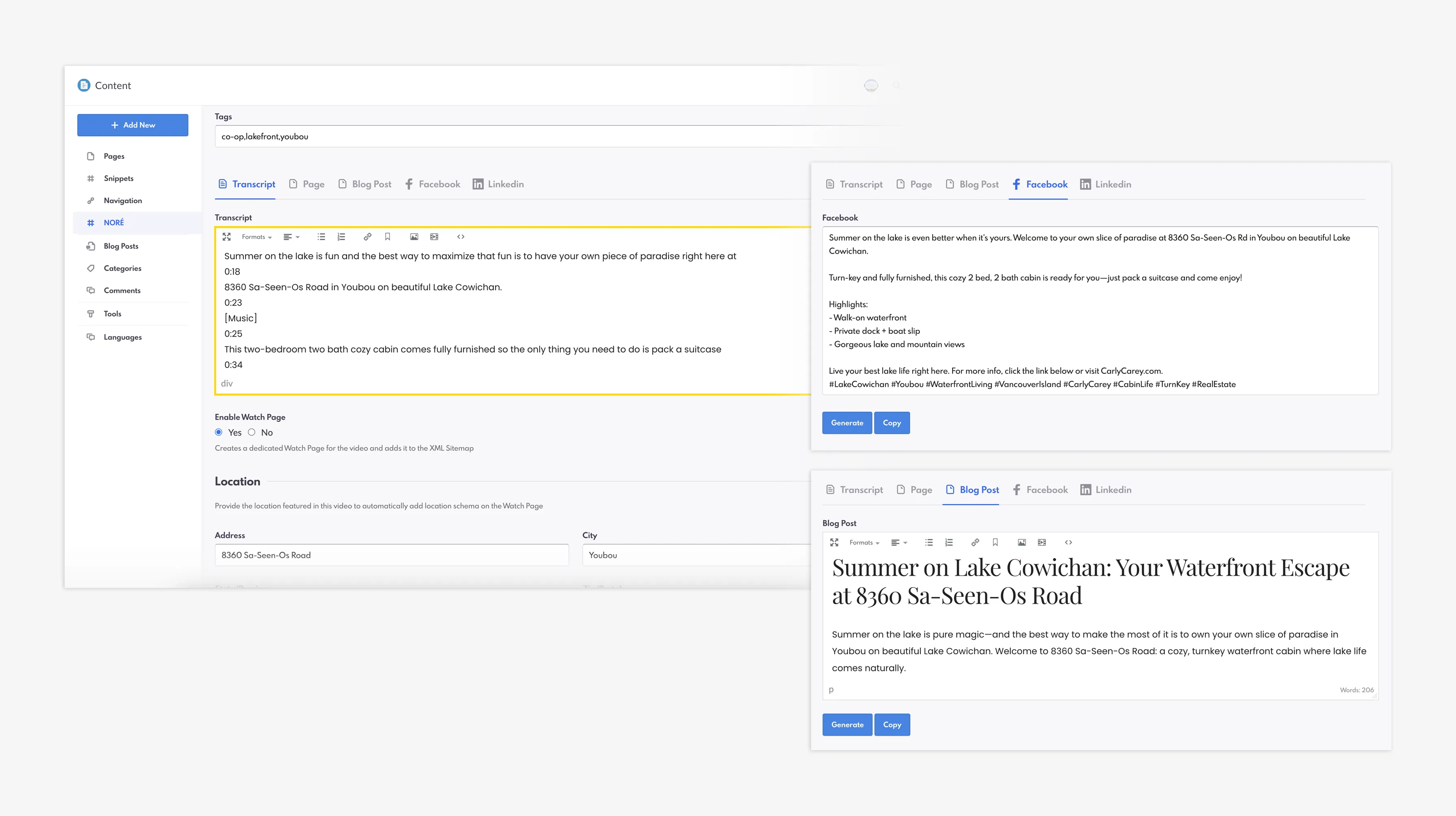
Task: Click the 'Words: 206' counter
Action: [x=1356, y=690]
